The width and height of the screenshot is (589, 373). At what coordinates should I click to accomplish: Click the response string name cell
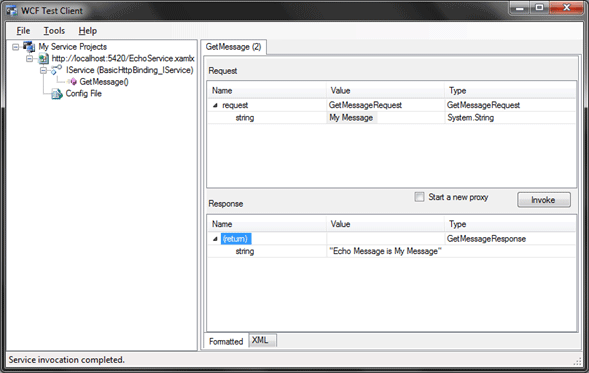tap(245, 251)
